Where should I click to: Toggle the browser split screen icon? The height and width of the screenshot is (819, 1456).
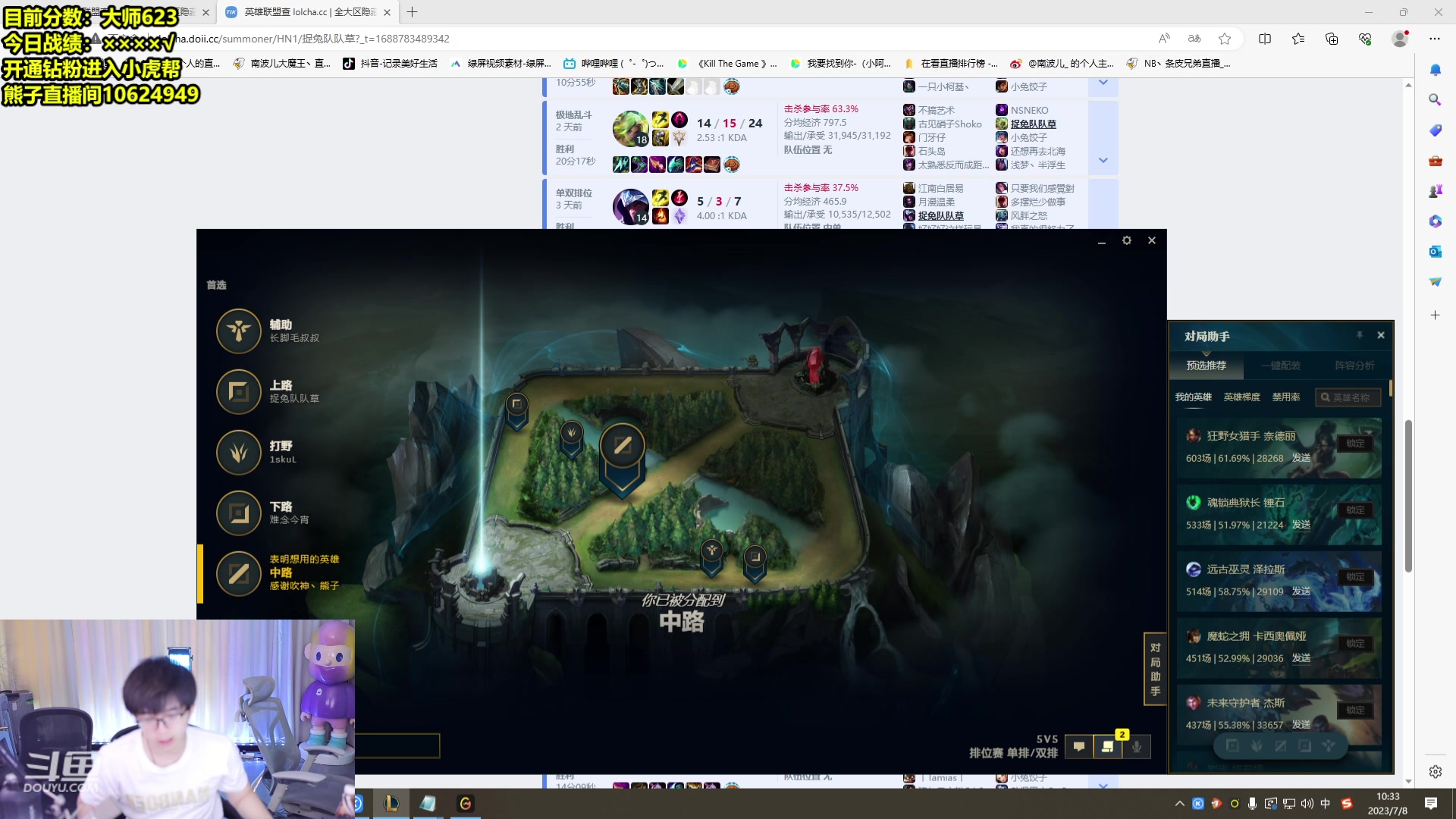(x=1265, y=39)
